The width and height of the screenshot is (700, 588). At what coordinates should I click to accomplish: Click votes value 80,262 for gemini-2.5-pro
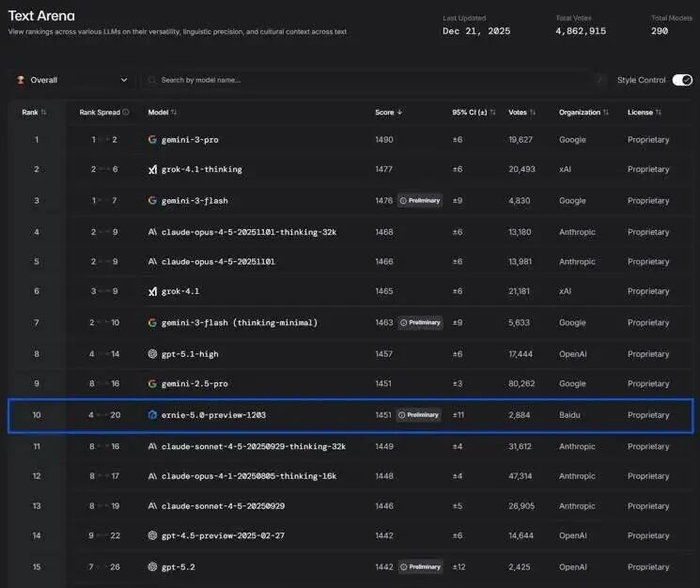(521, 384)
